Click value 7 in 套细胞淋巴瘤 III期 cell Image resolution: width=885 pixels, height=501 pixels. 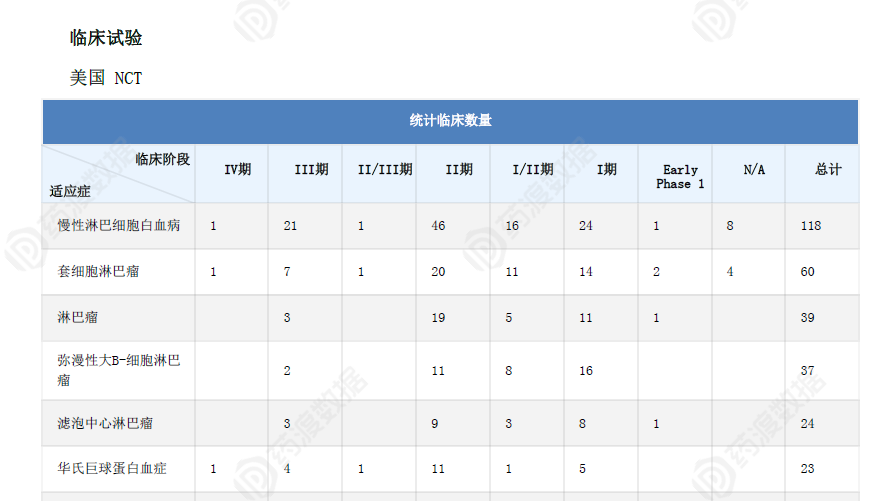point(287,271)
